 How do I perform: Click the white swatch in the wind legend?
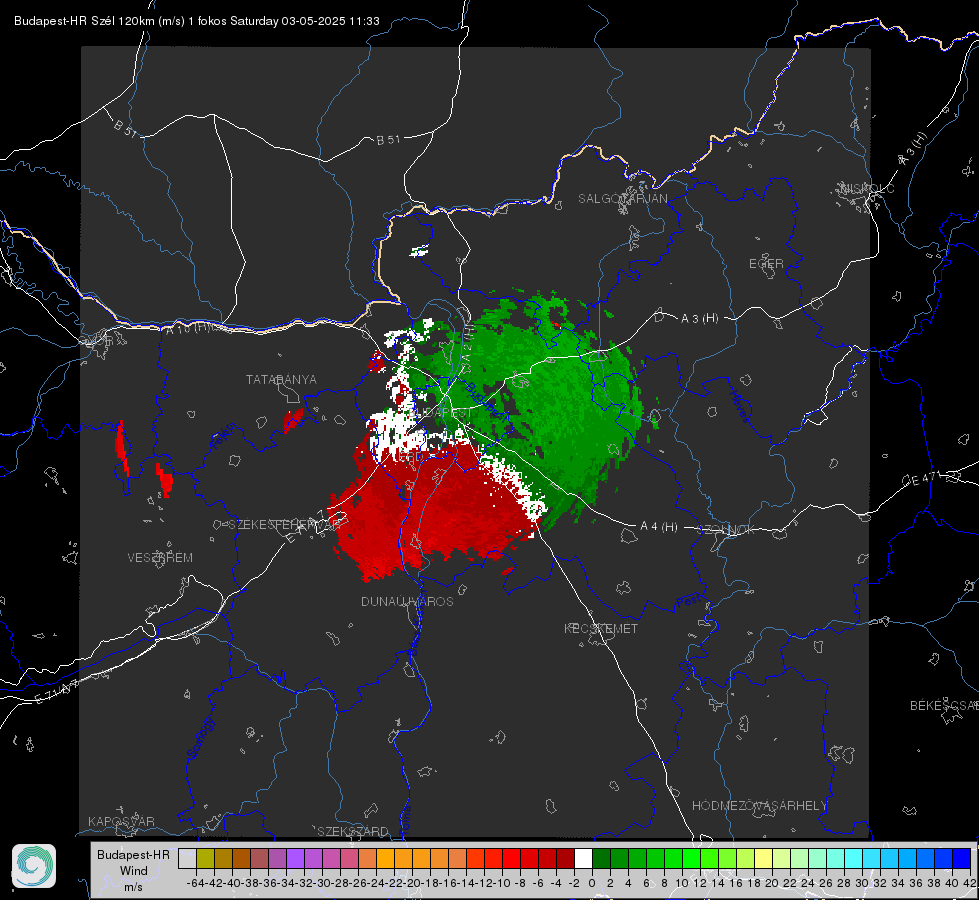pos(583,858)
